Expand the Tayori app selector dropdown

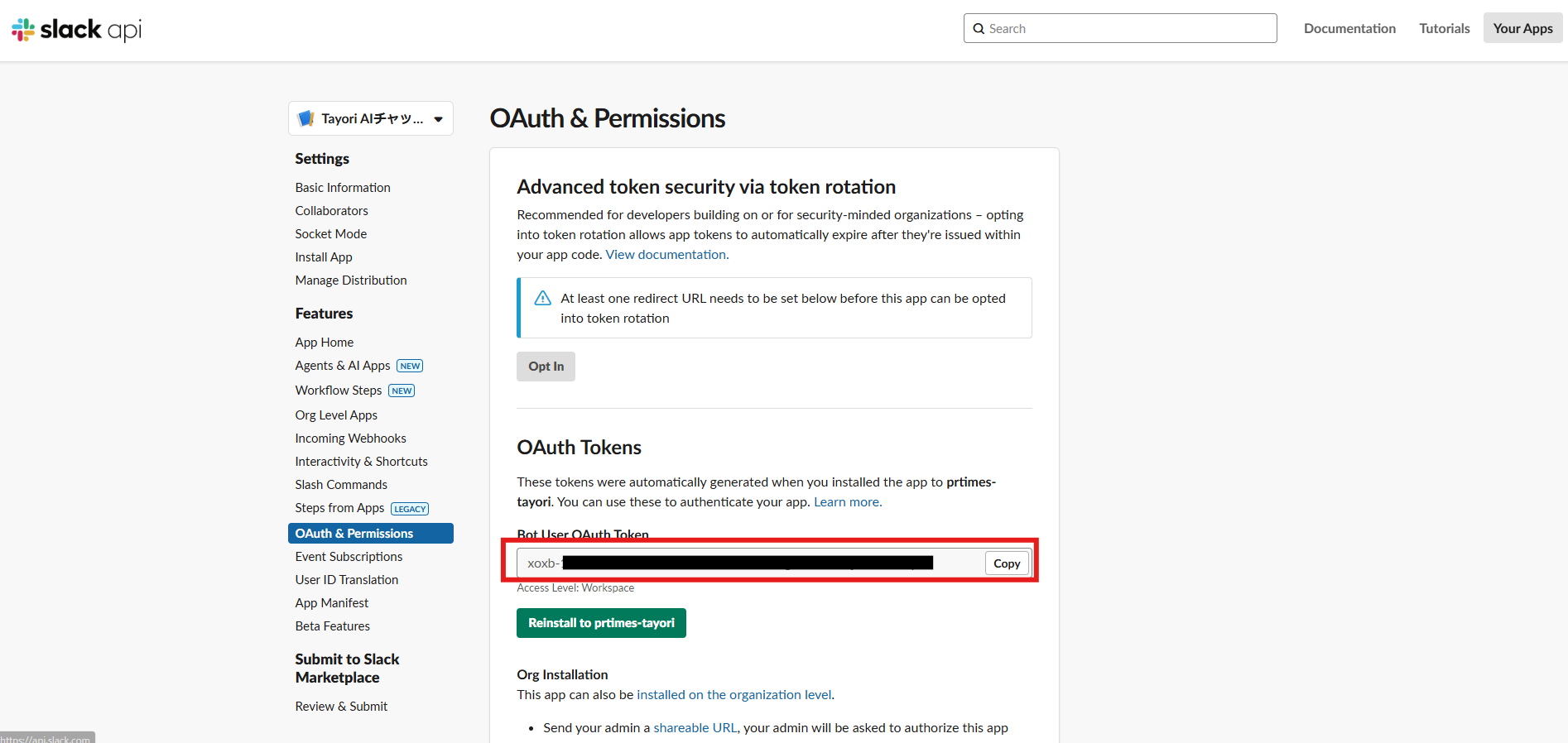[x=438, y=119]
